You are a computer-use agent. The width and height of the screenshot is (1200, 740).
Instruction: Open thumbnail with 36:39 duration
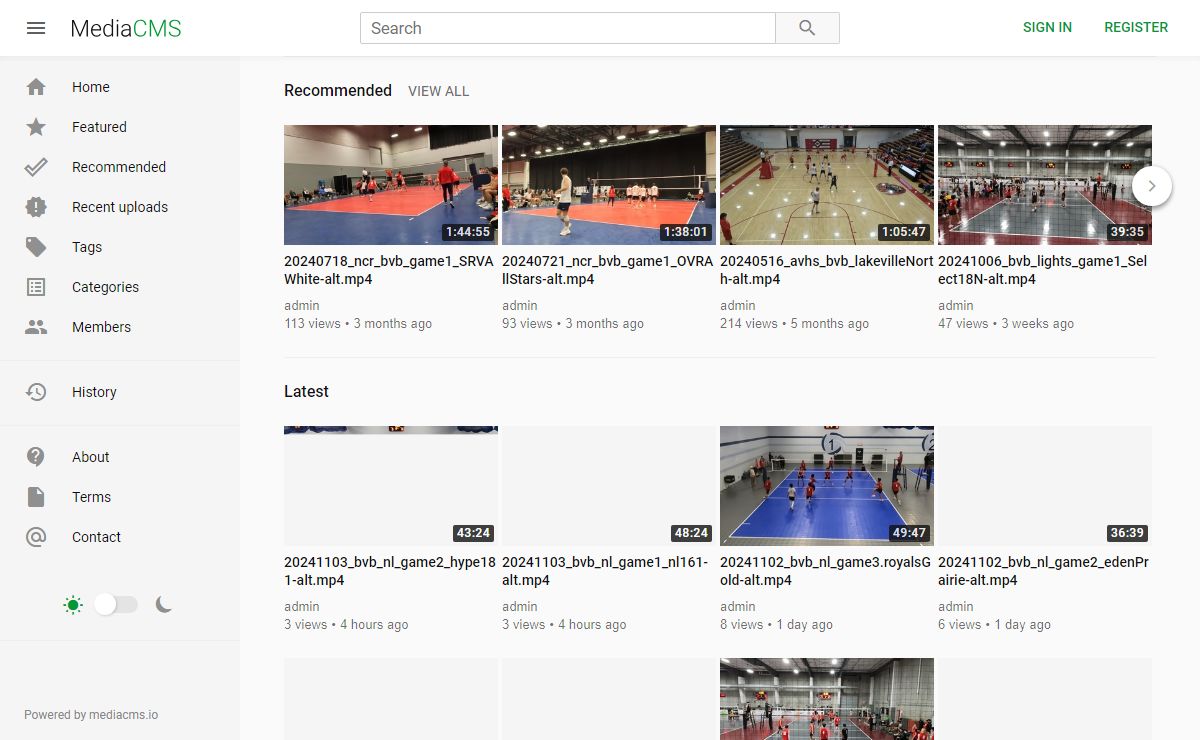click(x=1045, y=486)
